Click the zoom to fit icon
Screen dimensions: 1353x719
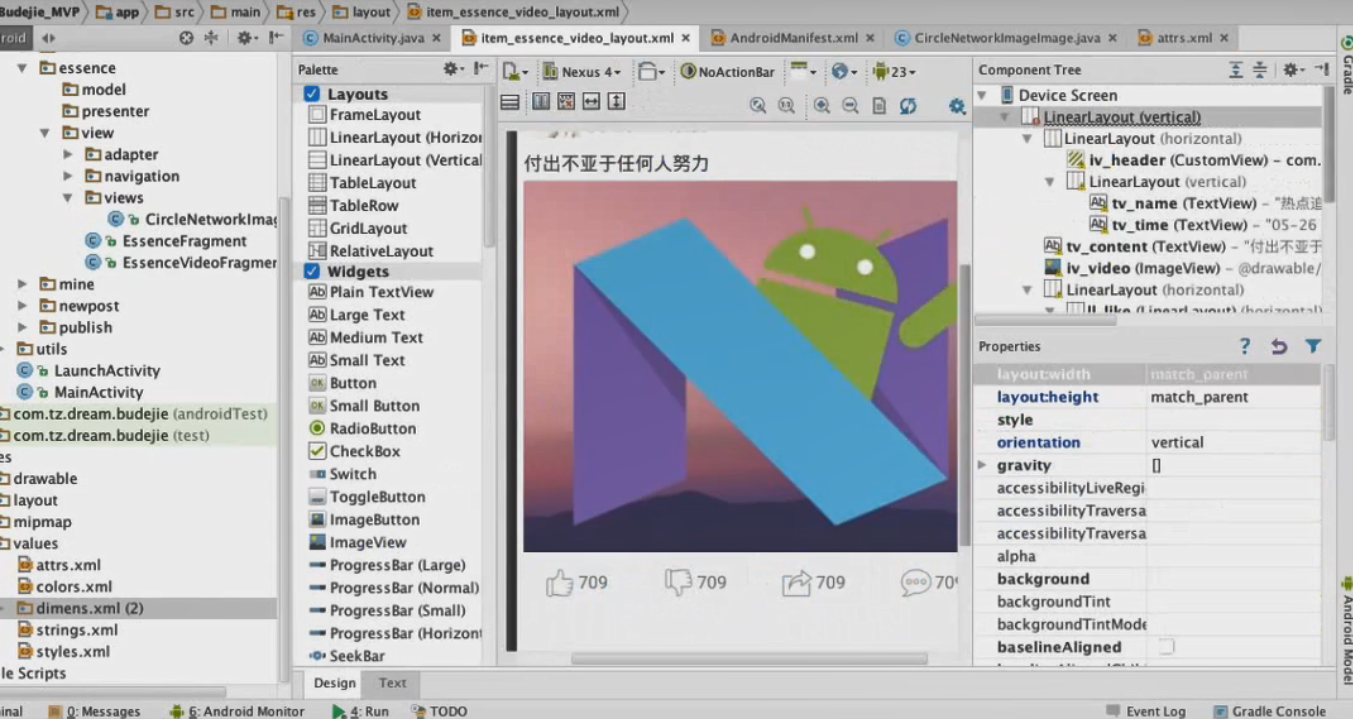(758, 105)
